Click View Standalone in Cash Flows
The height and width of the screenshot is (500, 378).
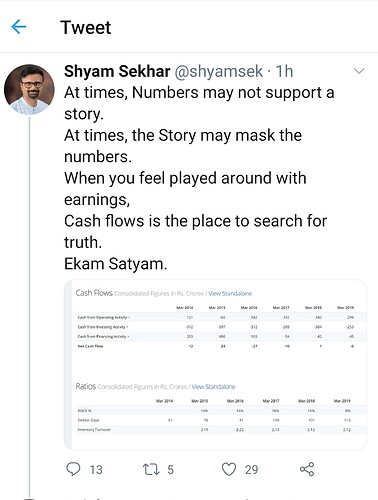click(230, 293)
